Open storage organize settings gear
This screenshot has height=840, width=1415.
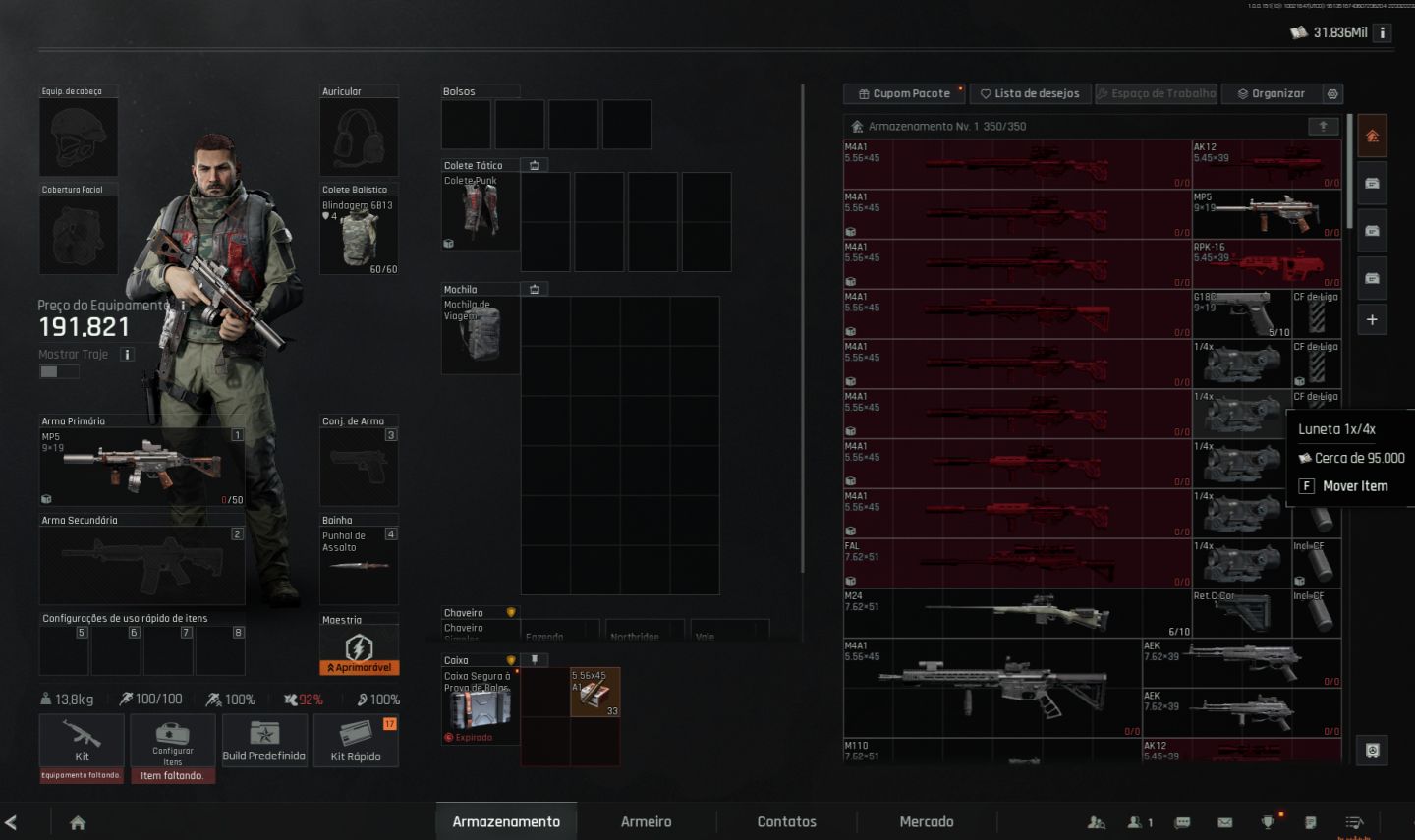pos(1332,93)
